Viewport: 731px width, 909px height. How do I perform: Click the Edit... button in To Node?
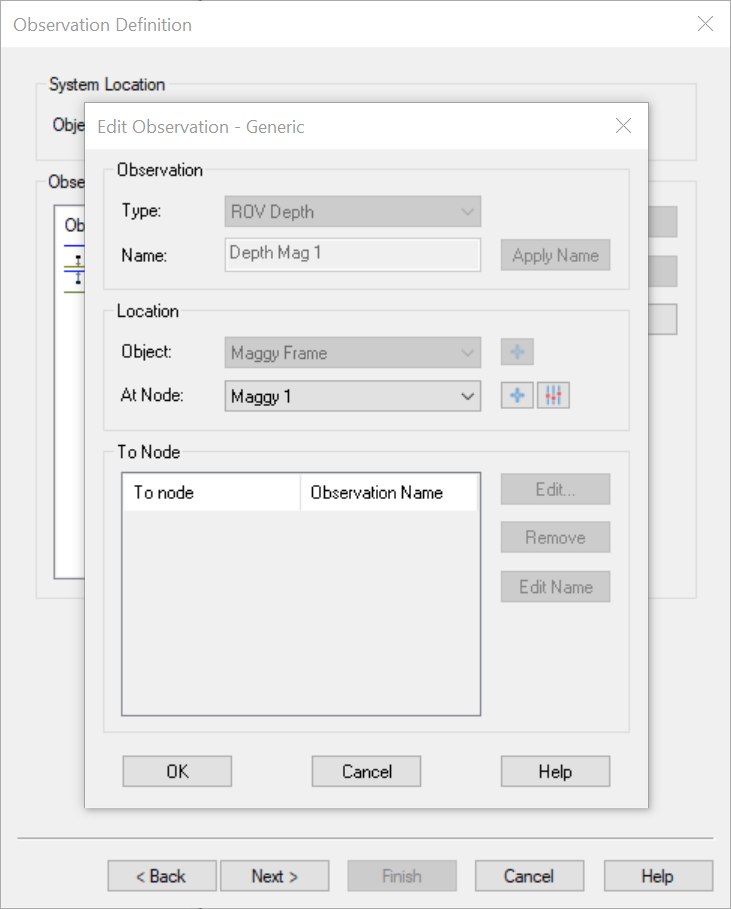click(x=555, y=490)
